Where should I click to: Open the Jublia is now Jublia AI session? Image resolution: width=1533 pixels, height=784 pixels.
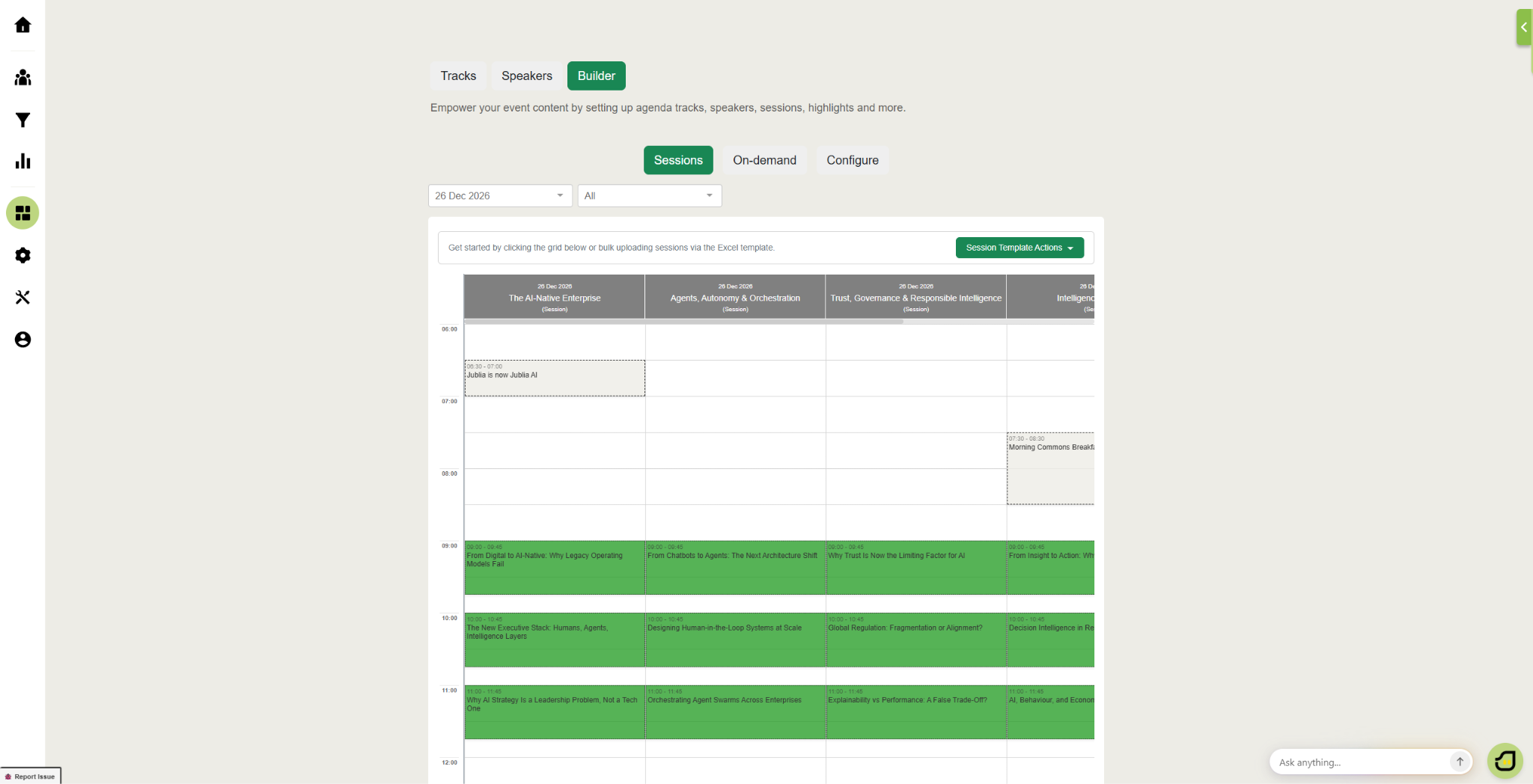(x=555, y=379)
